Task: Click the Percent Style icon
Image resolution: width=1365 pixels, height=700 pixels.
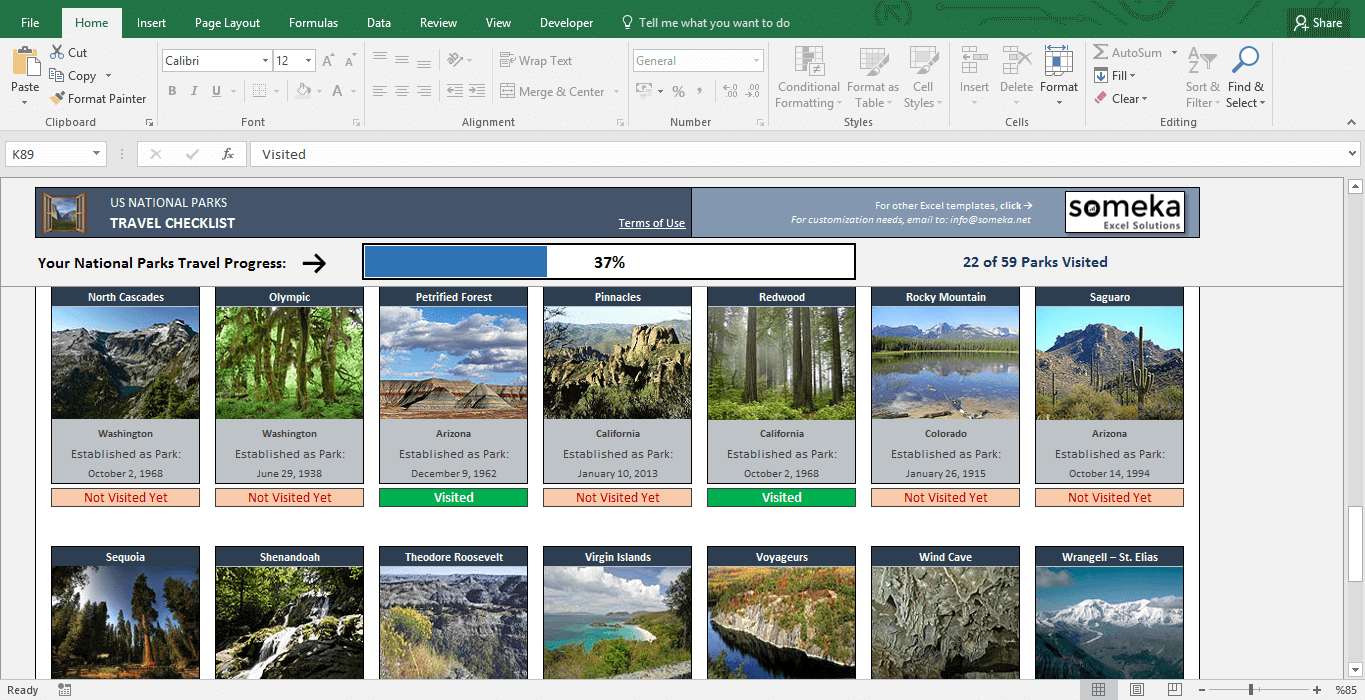Action: (678, 92)
